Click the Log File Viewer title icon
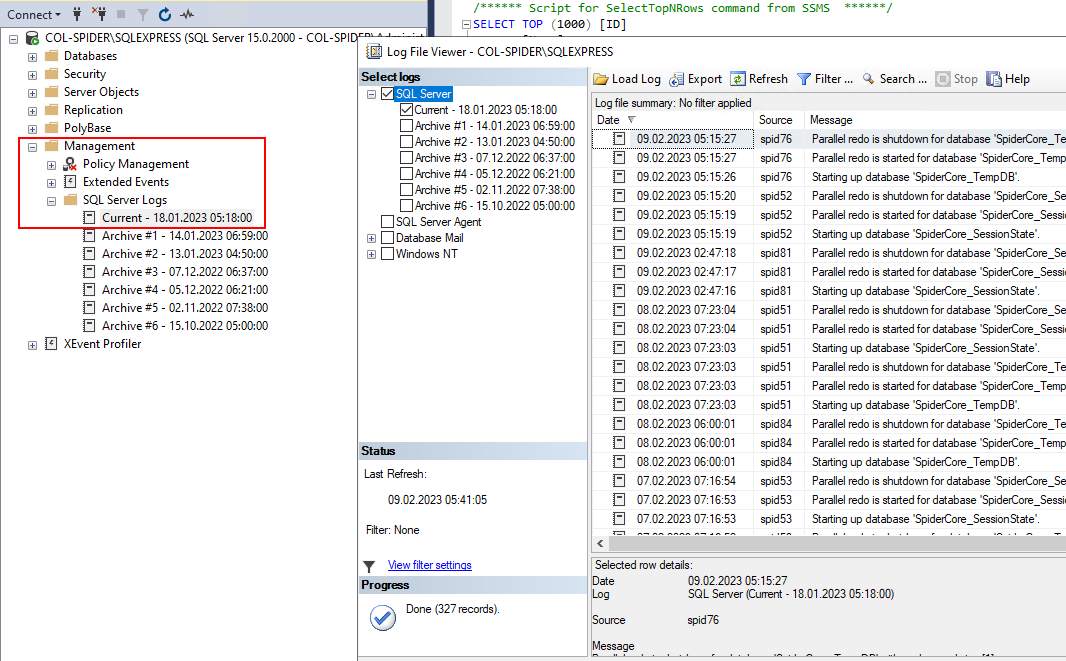Screen dimensions: 1066x661 coord(374,52)
